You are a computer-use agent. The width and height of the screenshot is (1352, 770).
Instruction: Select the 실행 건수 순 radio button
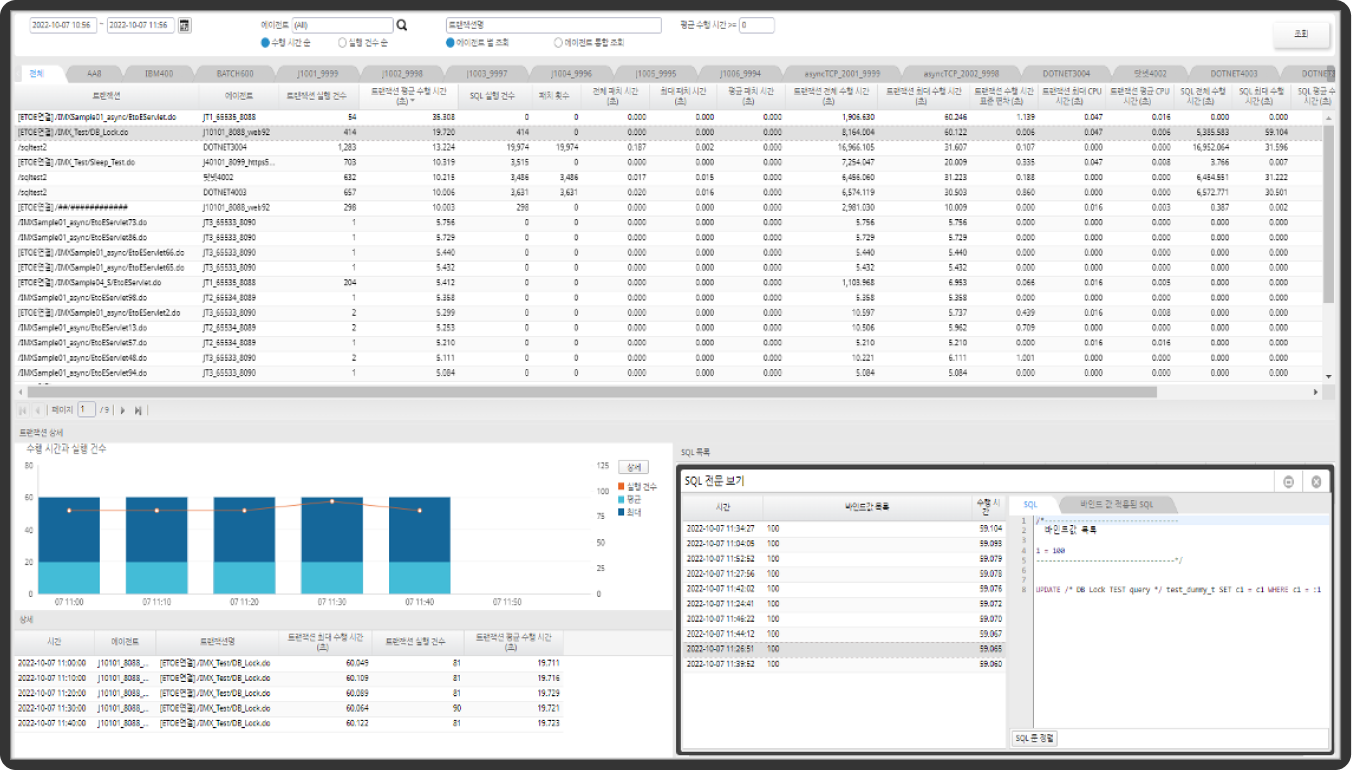coord(342,43)
